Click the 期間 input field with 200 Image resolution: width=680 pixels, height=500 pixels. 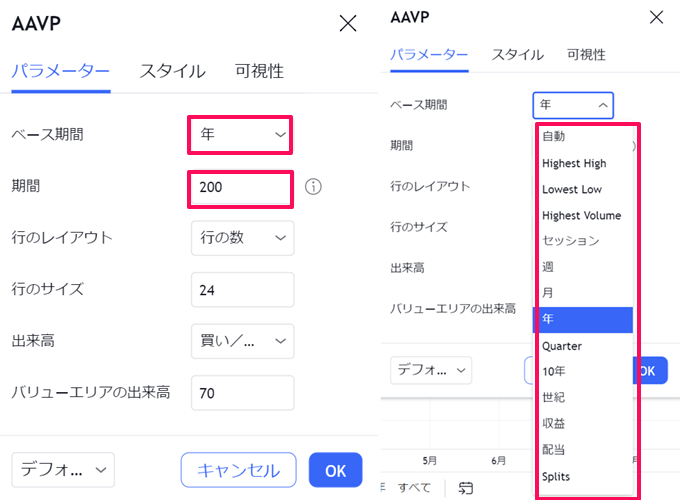click(240, 187)
